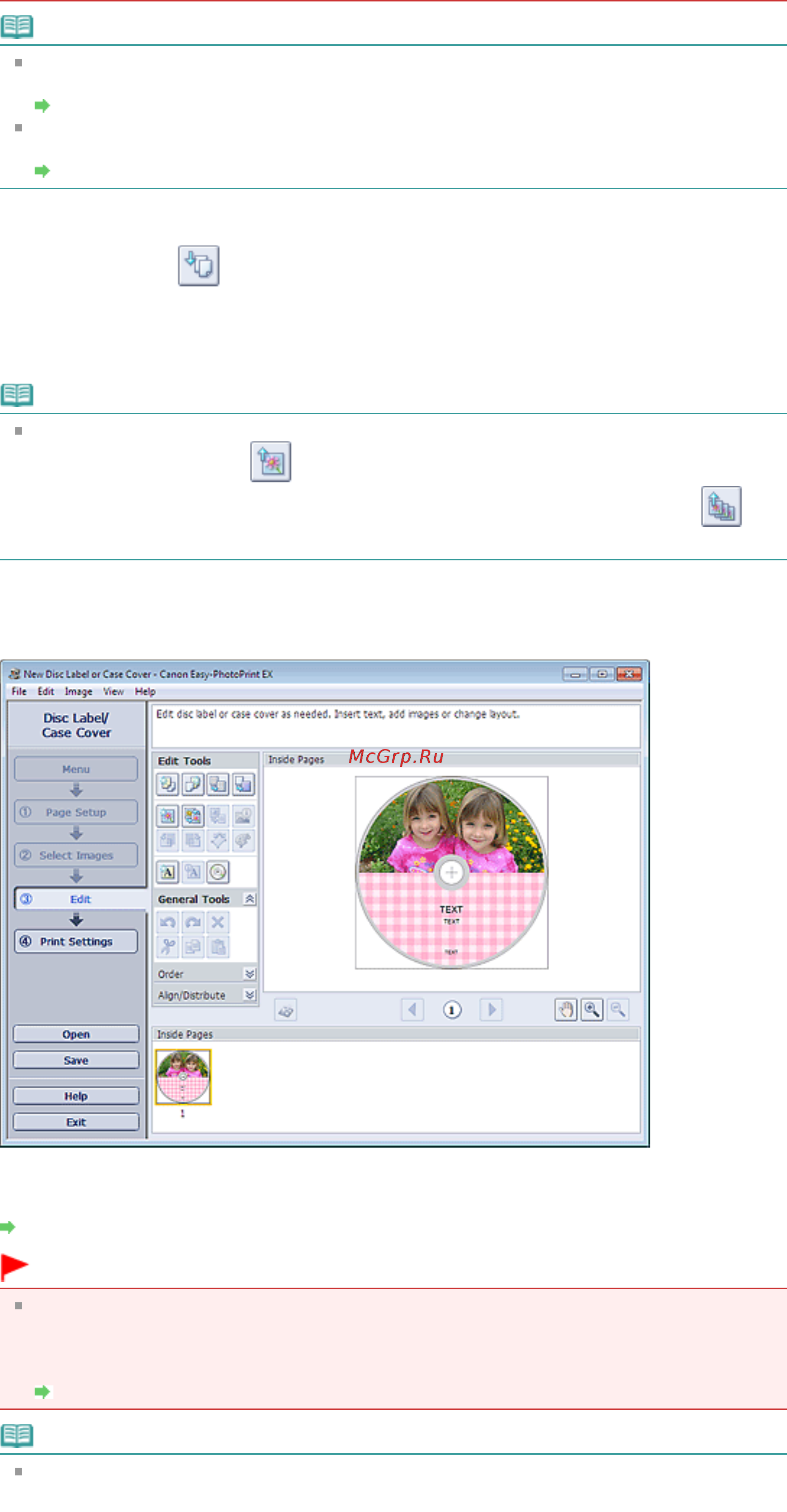Open the View menu
The height and width of the screenshot is (1512, 787).
coord(113,691)
